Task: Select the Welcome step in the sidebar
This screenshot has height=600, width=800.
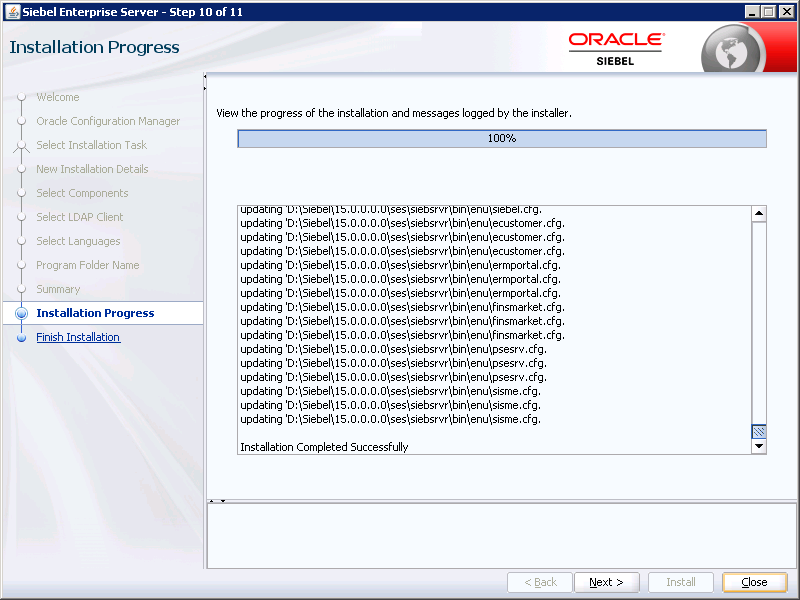Action: [58, 97]
